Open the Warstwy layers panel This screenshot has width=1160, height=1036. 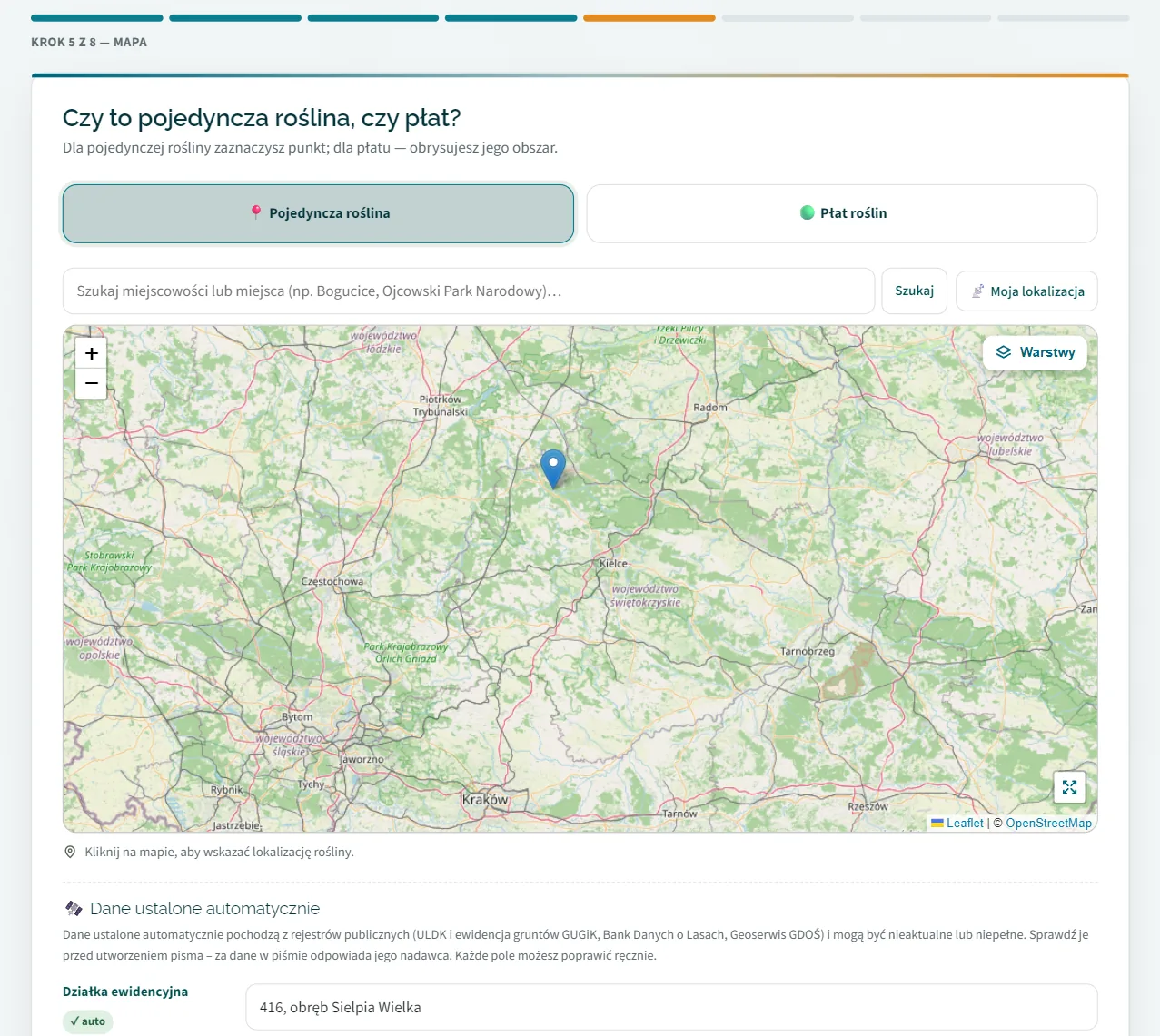click(x=1035, y=352)
